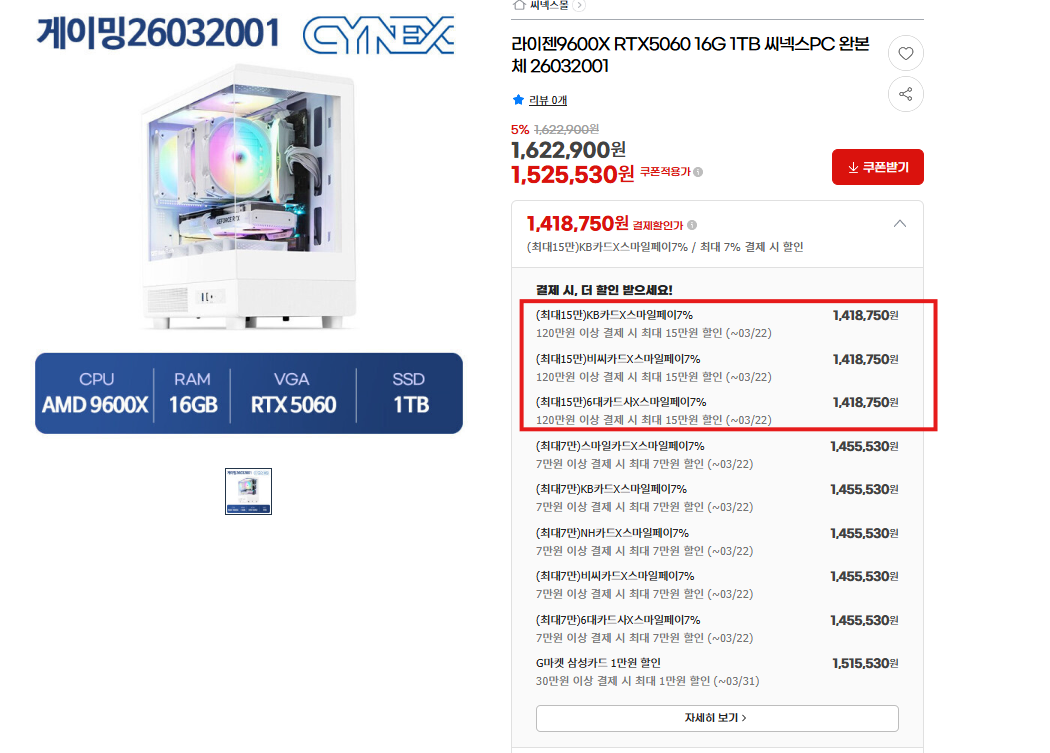Click breadcrumb arrow next to 씨넥스몰
1050x753 pixels.
pos(580,5)
